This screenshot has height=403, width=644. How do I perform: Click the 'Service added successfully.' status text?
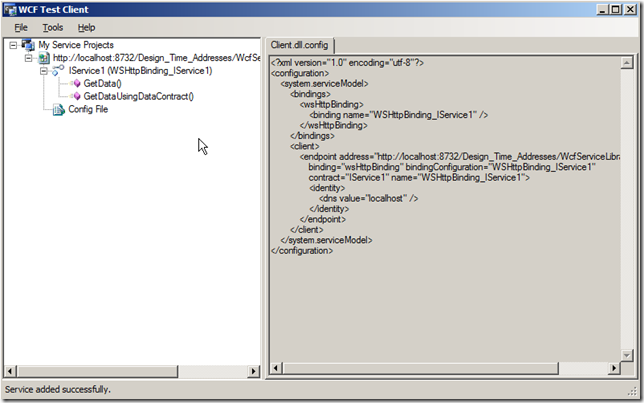tap(58, 389)
